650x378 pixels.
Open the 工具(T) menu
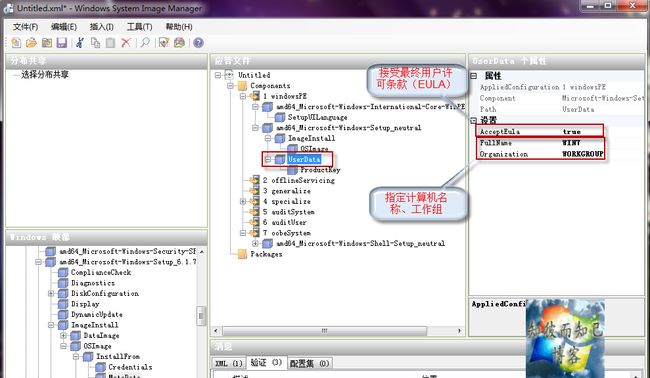139,27
